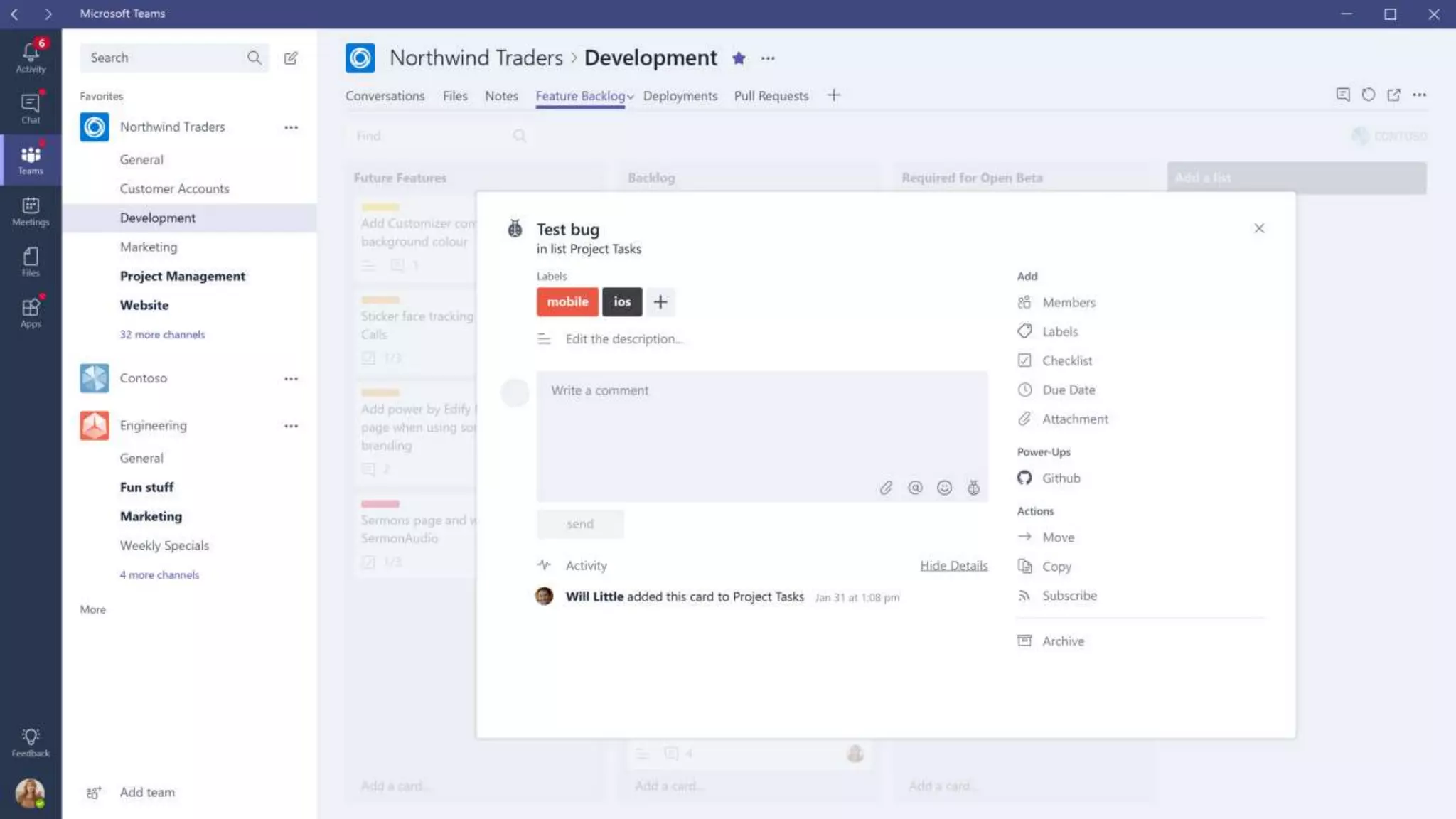Click the mention @ icon in comment box
The height and width of the screenshot is (819, 1456).
click(915, 488)
